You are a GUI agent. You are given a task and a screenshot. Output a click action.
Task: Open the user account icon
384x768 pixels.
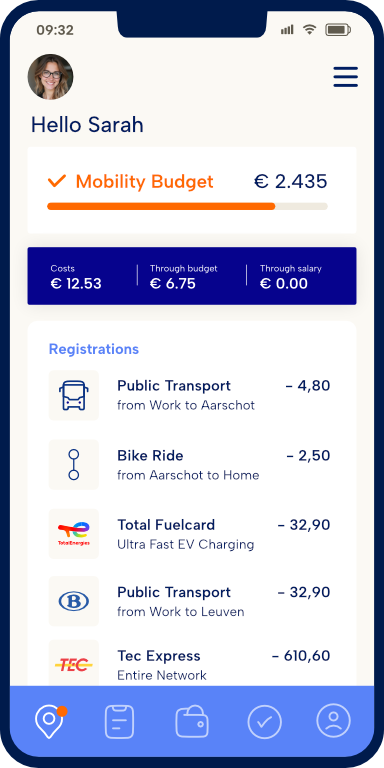[334, 721]
